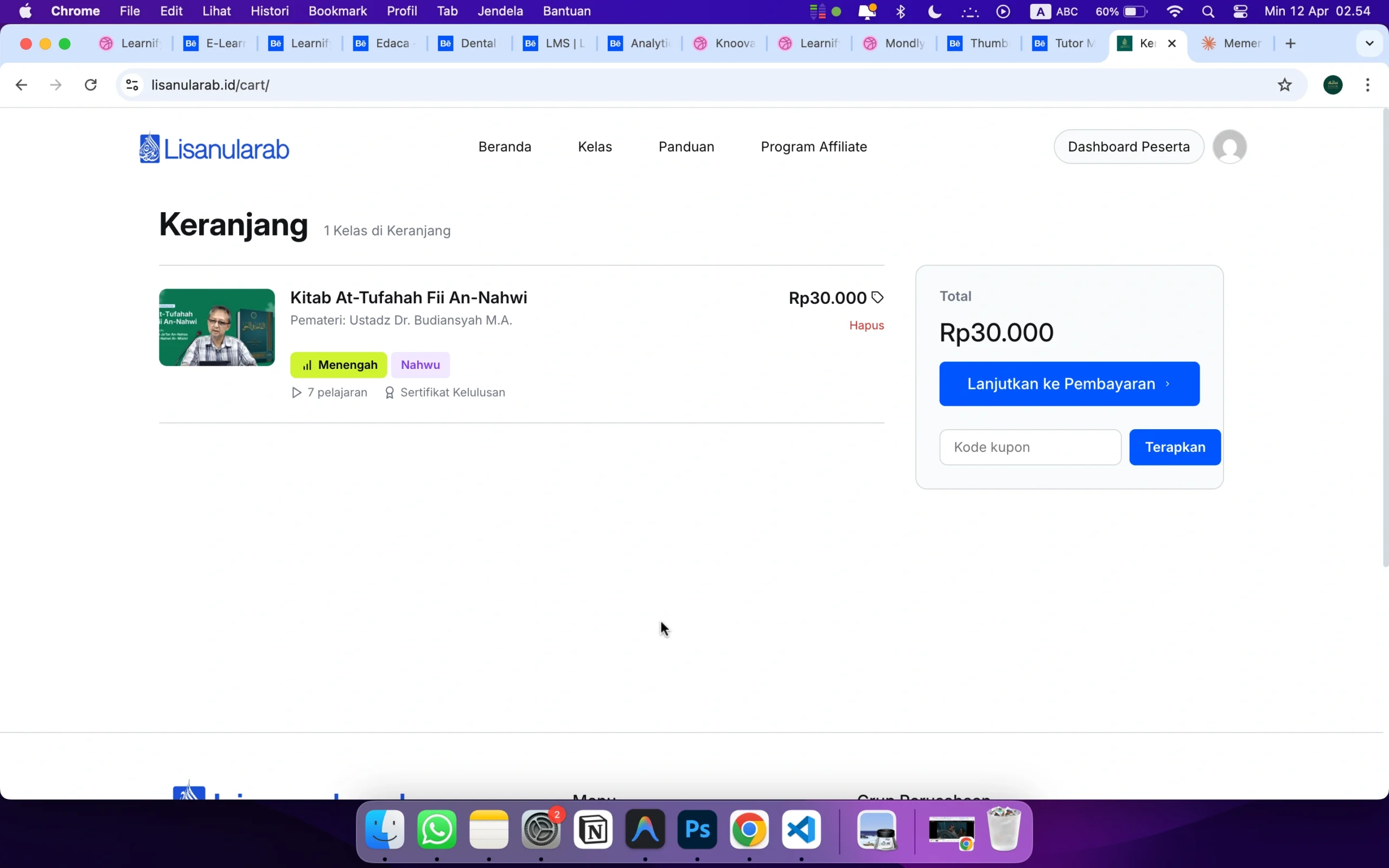Open Notion from the Dock
This screenshot has width=1389, height=868.
[594, 831]
